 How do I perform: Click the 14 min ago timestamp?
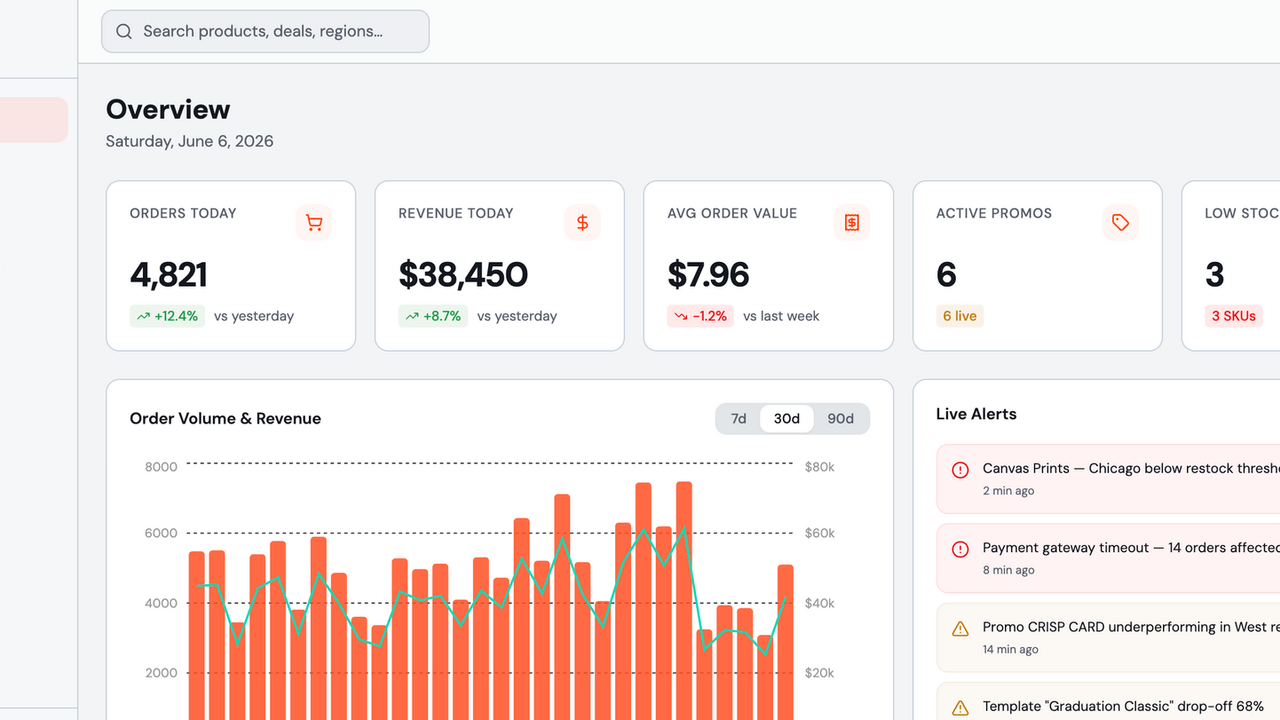tap(1011, 650)
